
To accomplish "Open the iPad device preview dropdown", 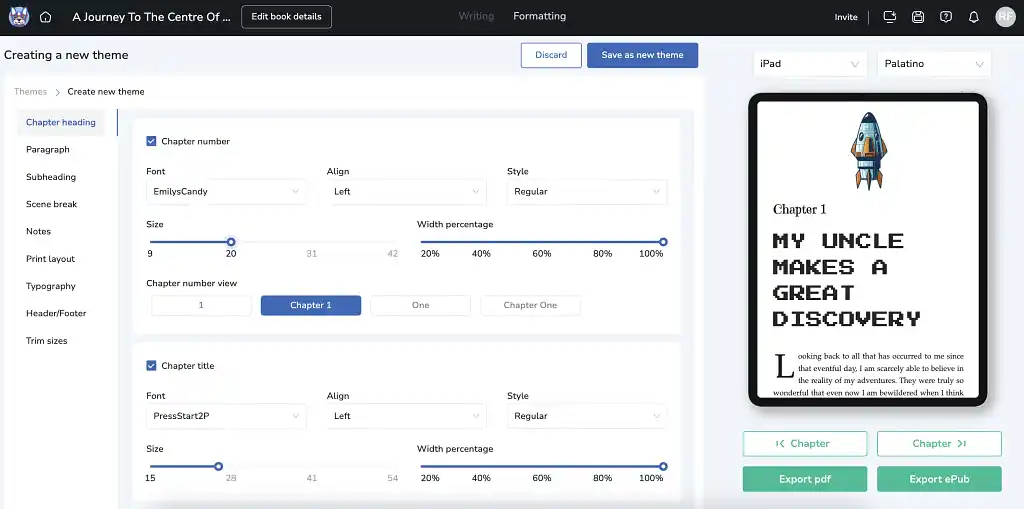I will [x=809, y=64].
